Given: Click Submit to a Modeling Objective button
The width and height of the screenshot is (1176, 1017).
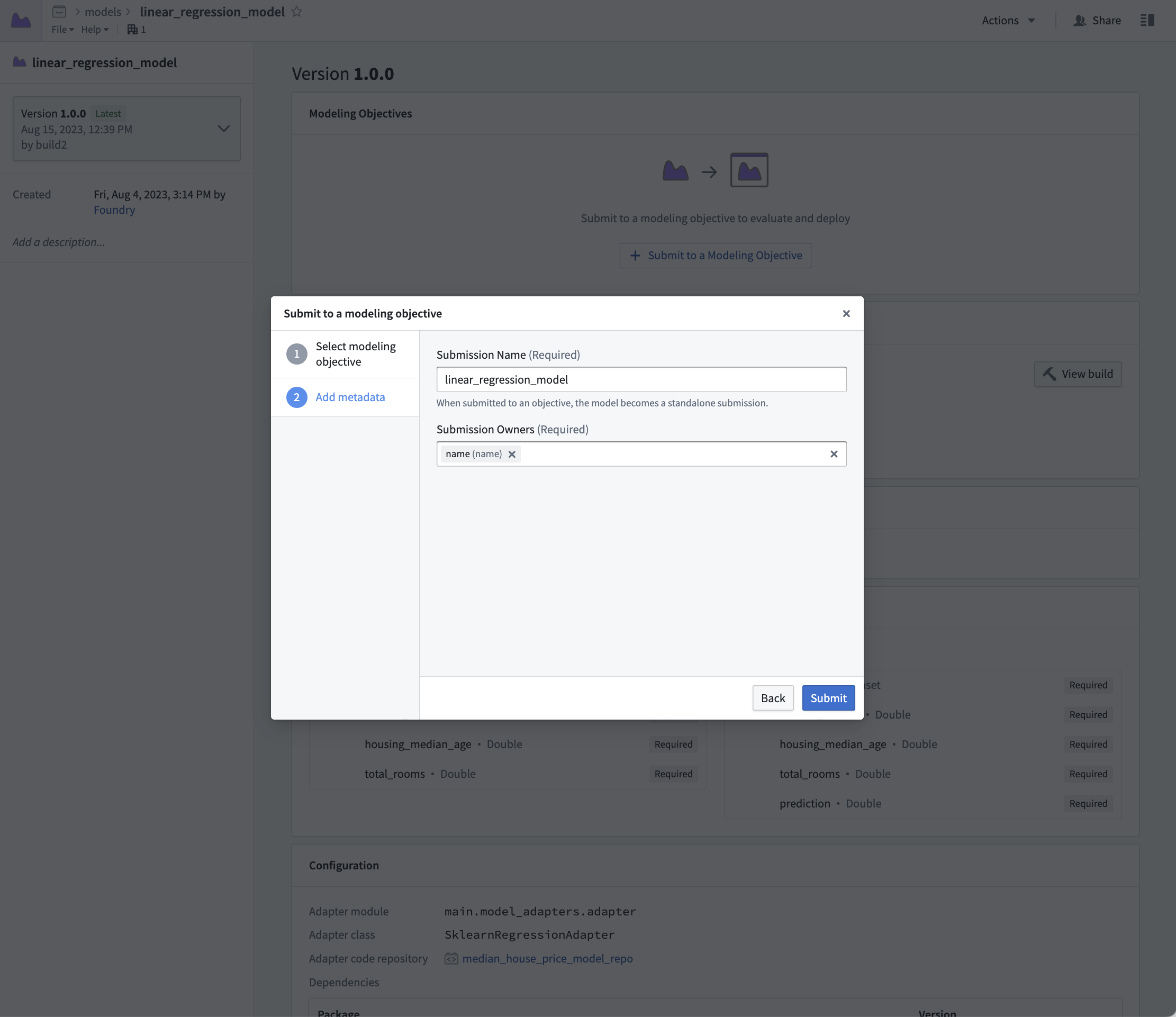Looking at the screenshot, I should pos(715,256).
